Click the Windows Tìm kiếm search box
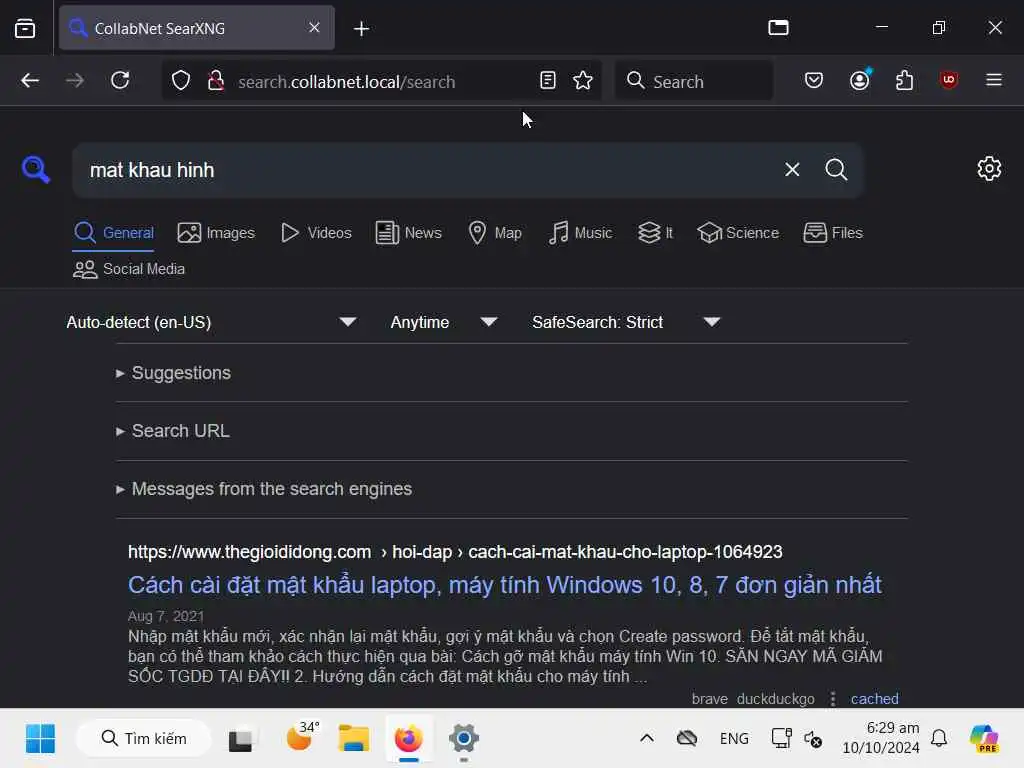Screen dimensions: 1024x768 pos(144,739)
